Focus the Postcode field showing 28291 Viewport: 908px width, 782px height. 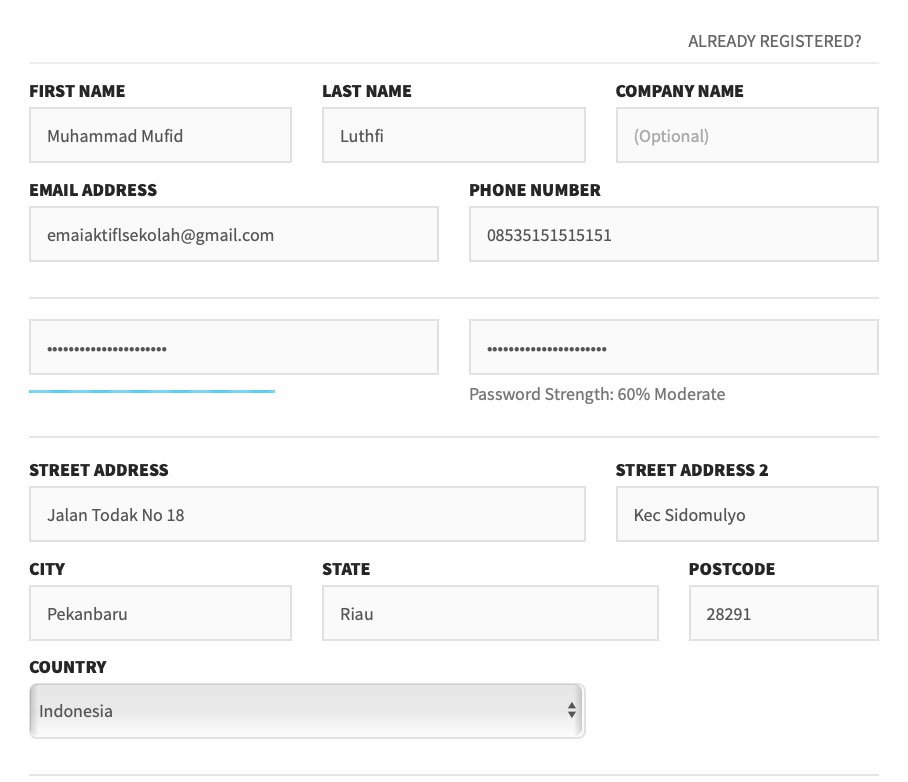tap(783, 613)
